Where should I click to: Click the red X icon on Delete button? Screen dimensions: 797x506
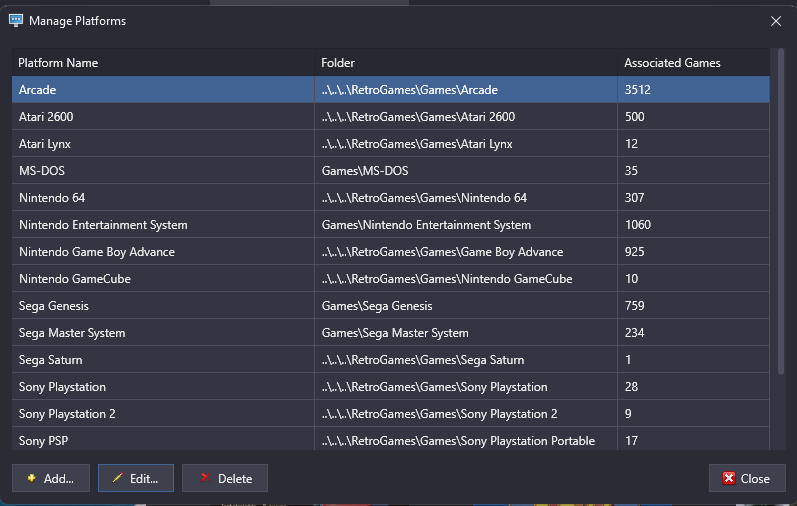point(205,478)
